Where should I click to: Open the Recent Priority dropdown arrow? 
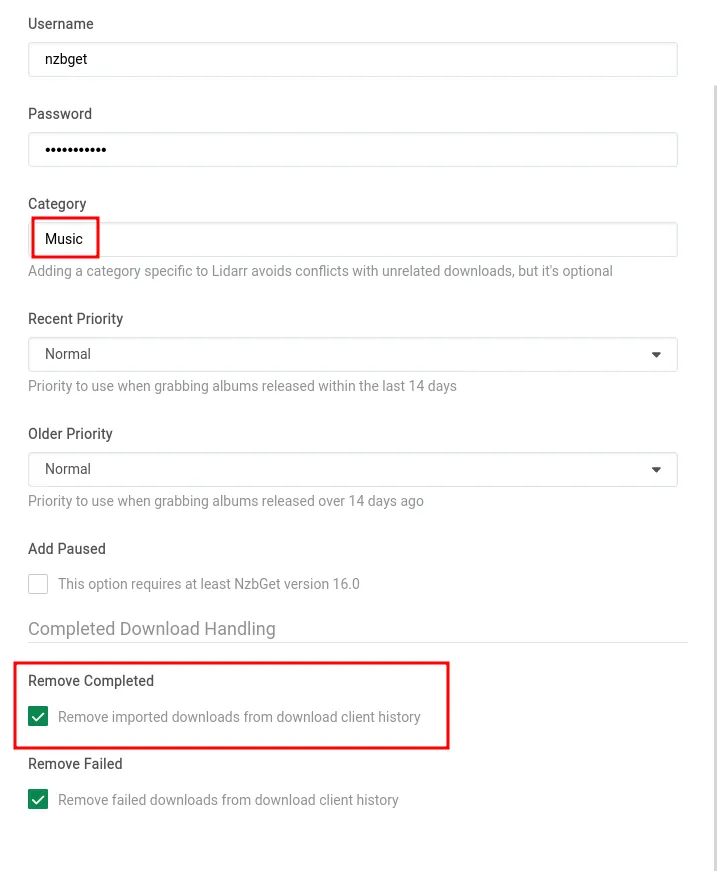pyautogui.click(x=656, y=354)
